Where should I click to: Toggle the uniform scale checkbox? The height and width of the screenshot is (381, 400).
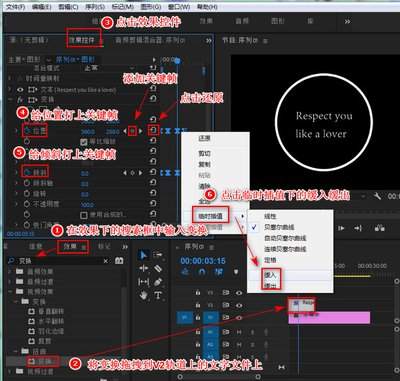click(x=84, y=142)
